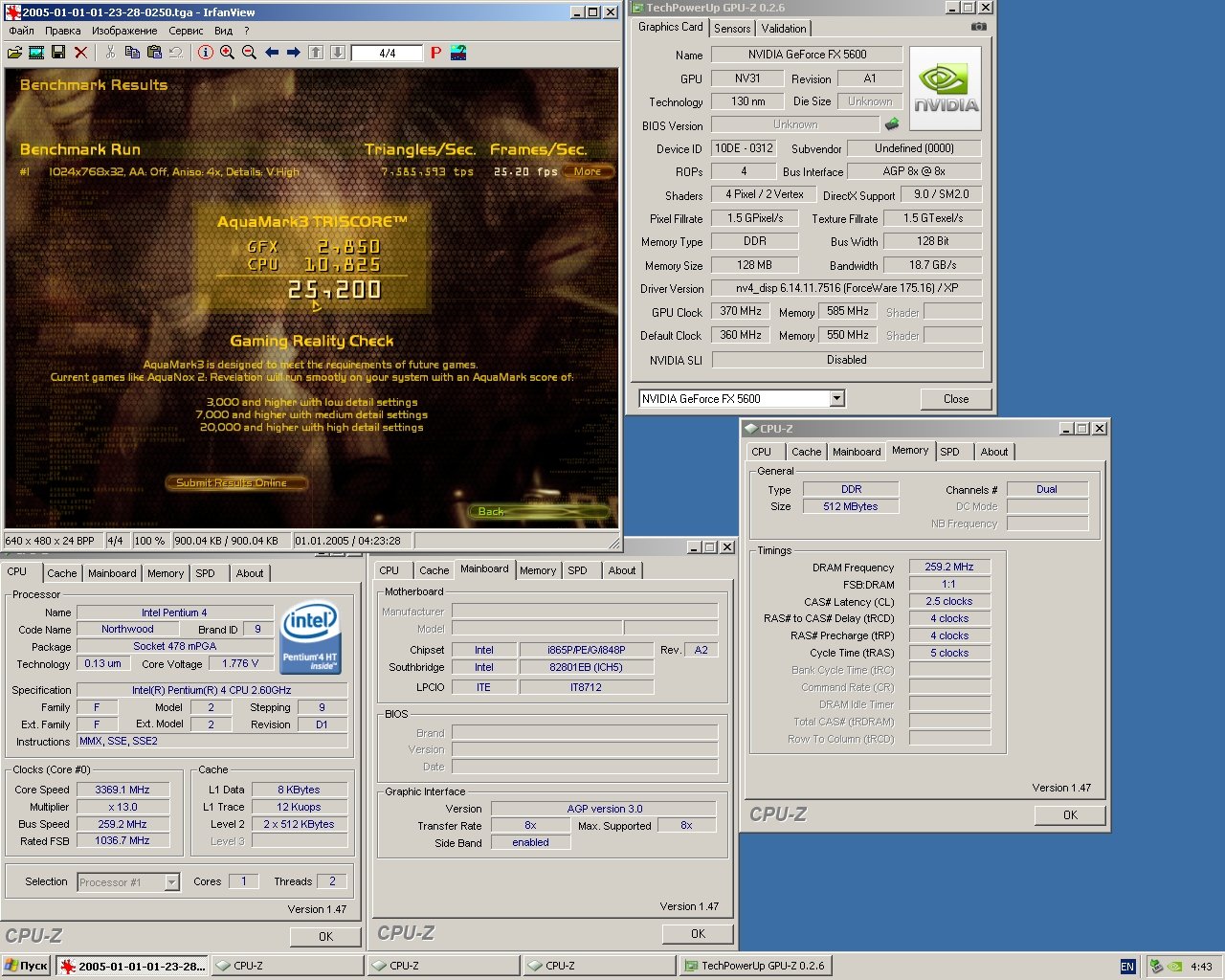
Task: Click the NVIDIA tray icon
Action: 1173,966
